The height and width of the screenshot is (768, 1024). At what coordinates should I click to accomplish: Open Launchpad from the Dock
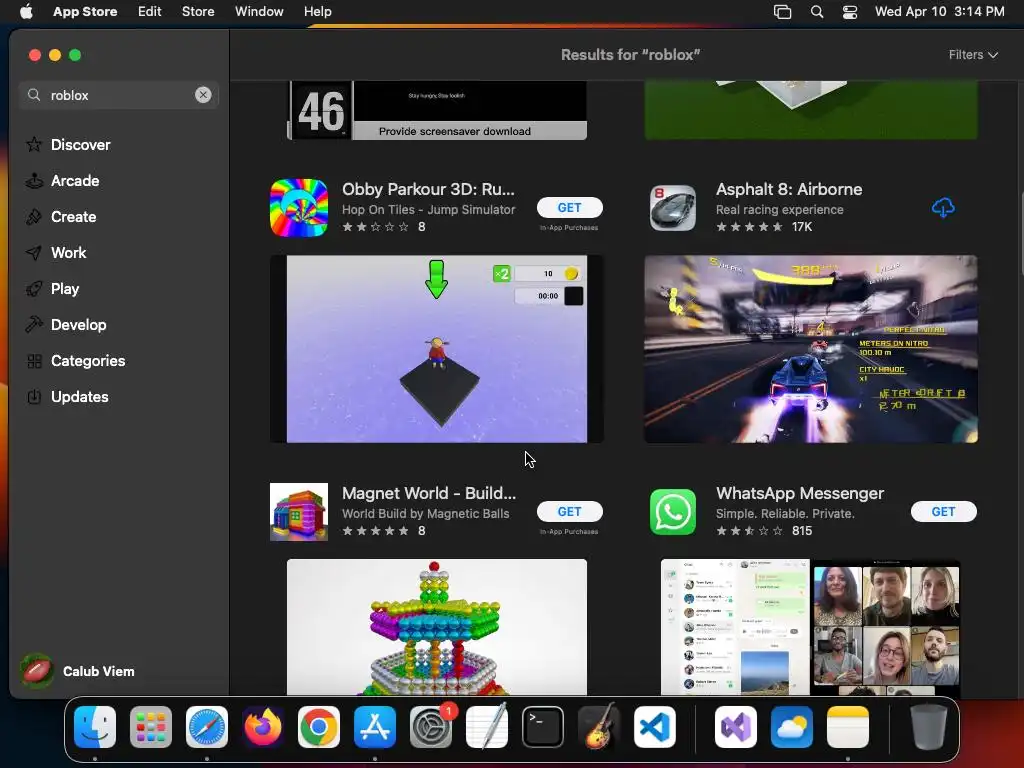point(151,727)
